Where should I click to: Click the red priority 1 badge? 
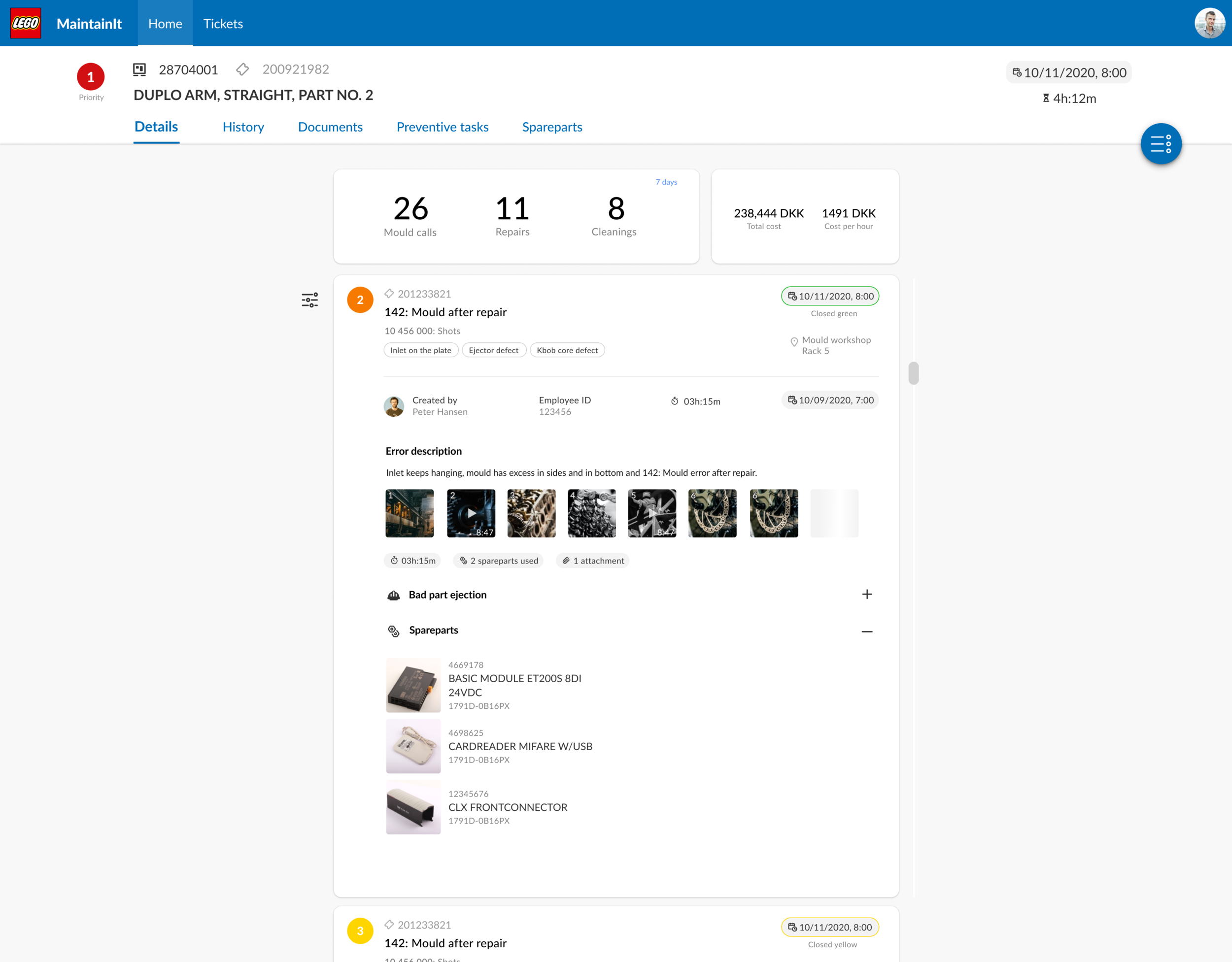coord(91,77)
